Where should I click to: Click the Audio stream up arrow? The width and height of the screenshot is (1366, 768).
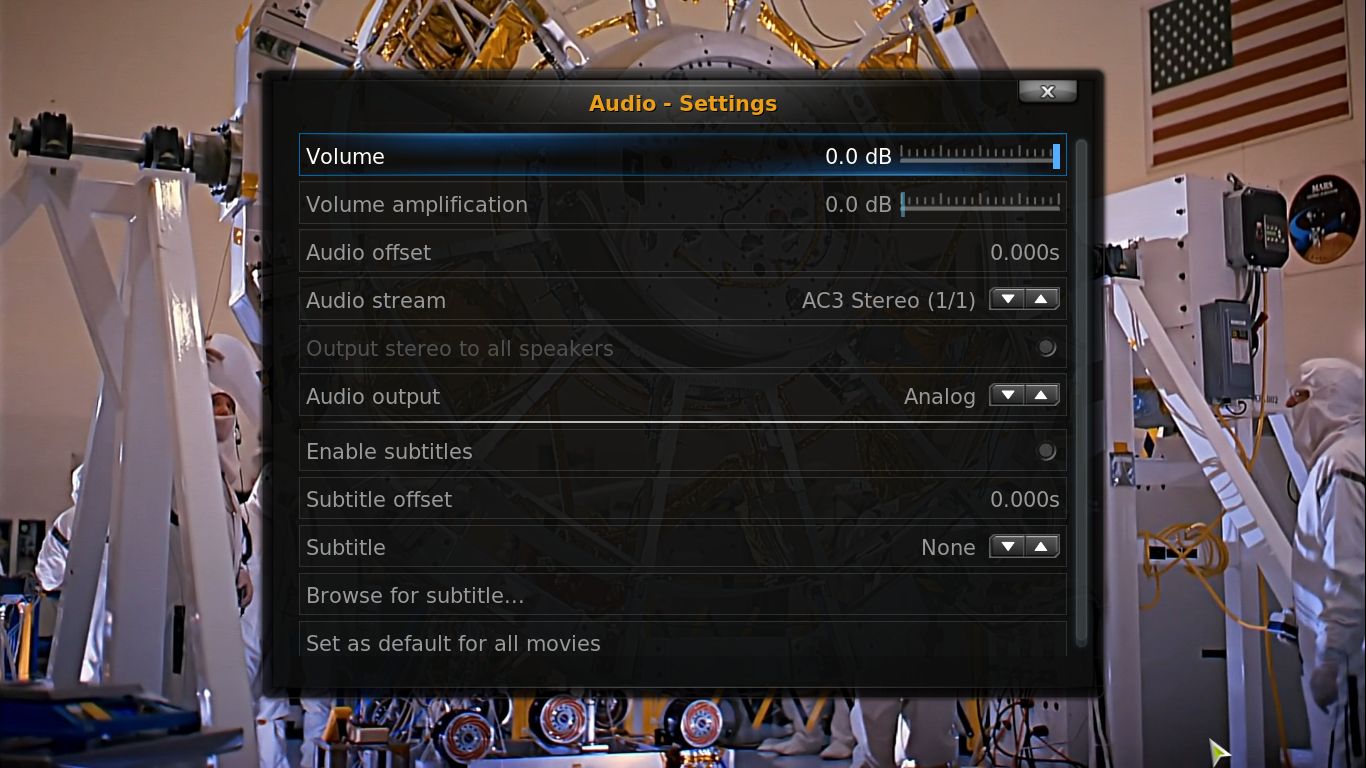click(x=1042, y=300)
